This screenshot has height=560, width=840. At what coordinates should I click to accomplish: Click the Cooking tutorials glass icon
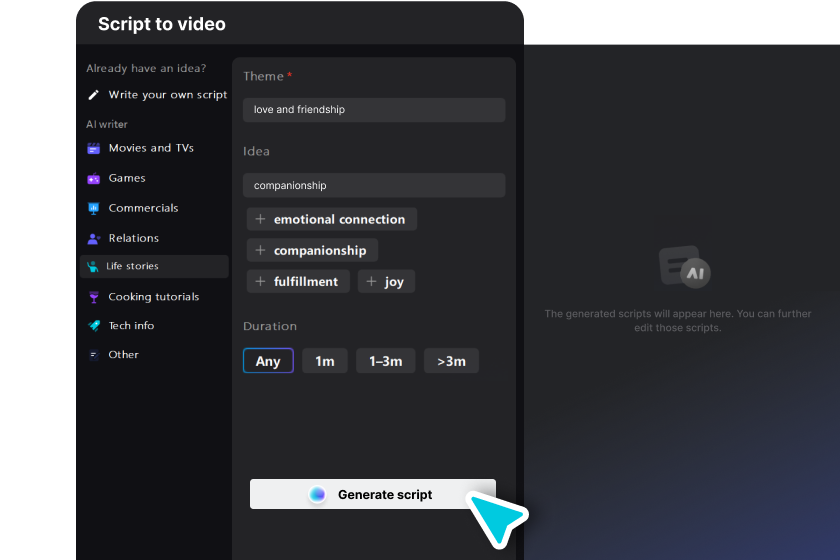(x=93, y=297)
